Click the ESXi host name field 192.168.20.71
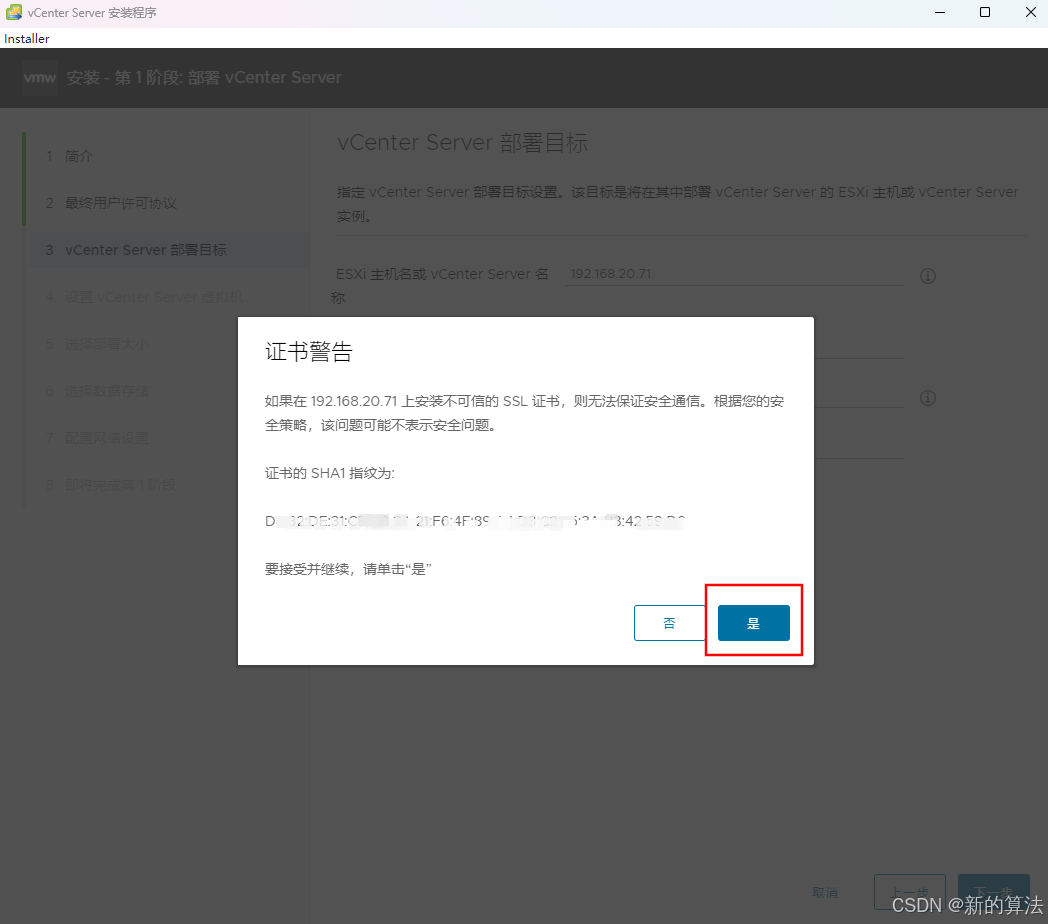Viewport: 1048px width, 924px height. pyautogui.click(x=734, y=273)
